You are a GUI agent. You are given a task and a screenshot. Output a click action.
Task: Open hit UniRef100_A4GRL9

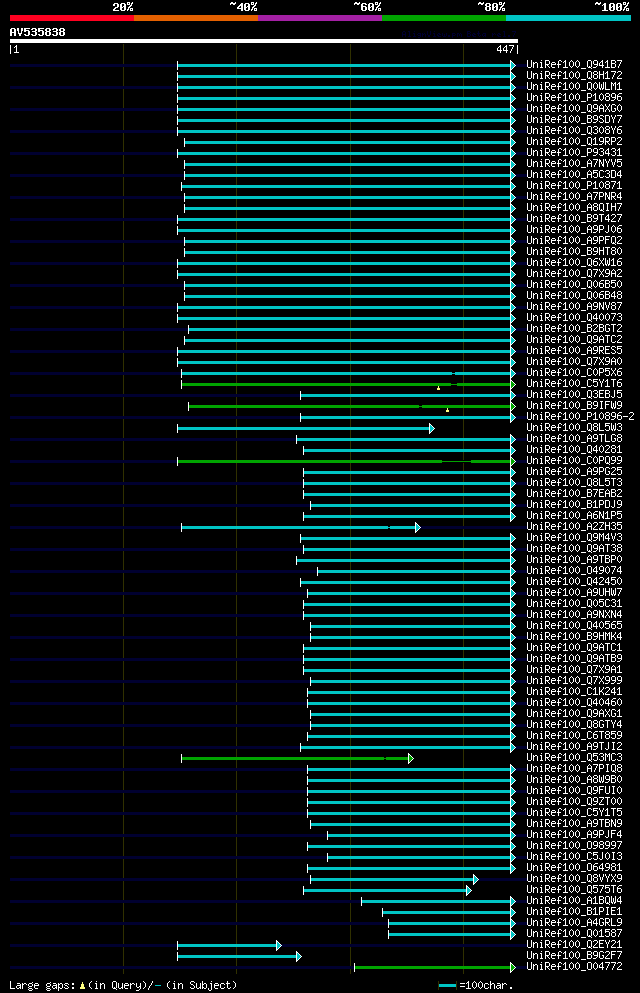574,923
